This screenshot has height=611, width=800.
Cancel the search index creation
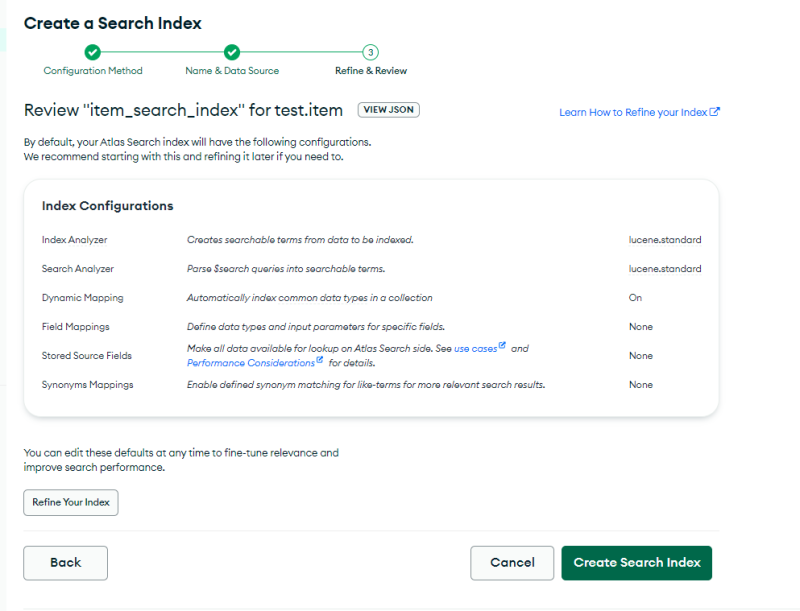click(x=512, y=563)
